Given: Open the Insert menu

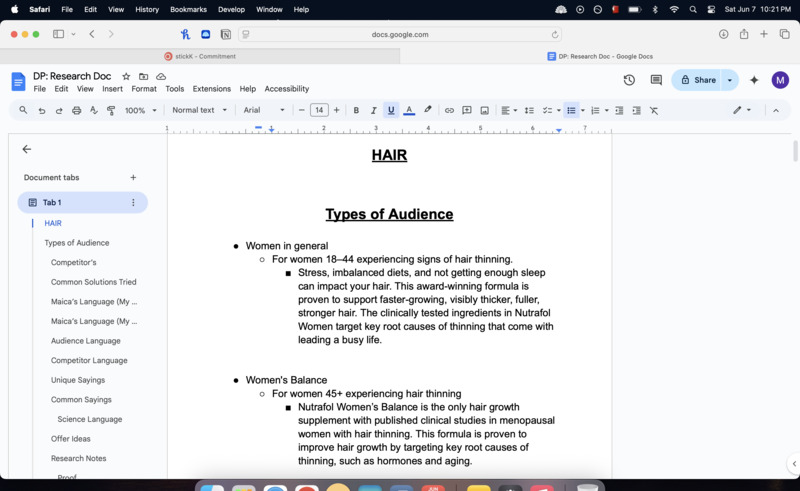Looking at the screenshot, I should click(x=112, y=89).
